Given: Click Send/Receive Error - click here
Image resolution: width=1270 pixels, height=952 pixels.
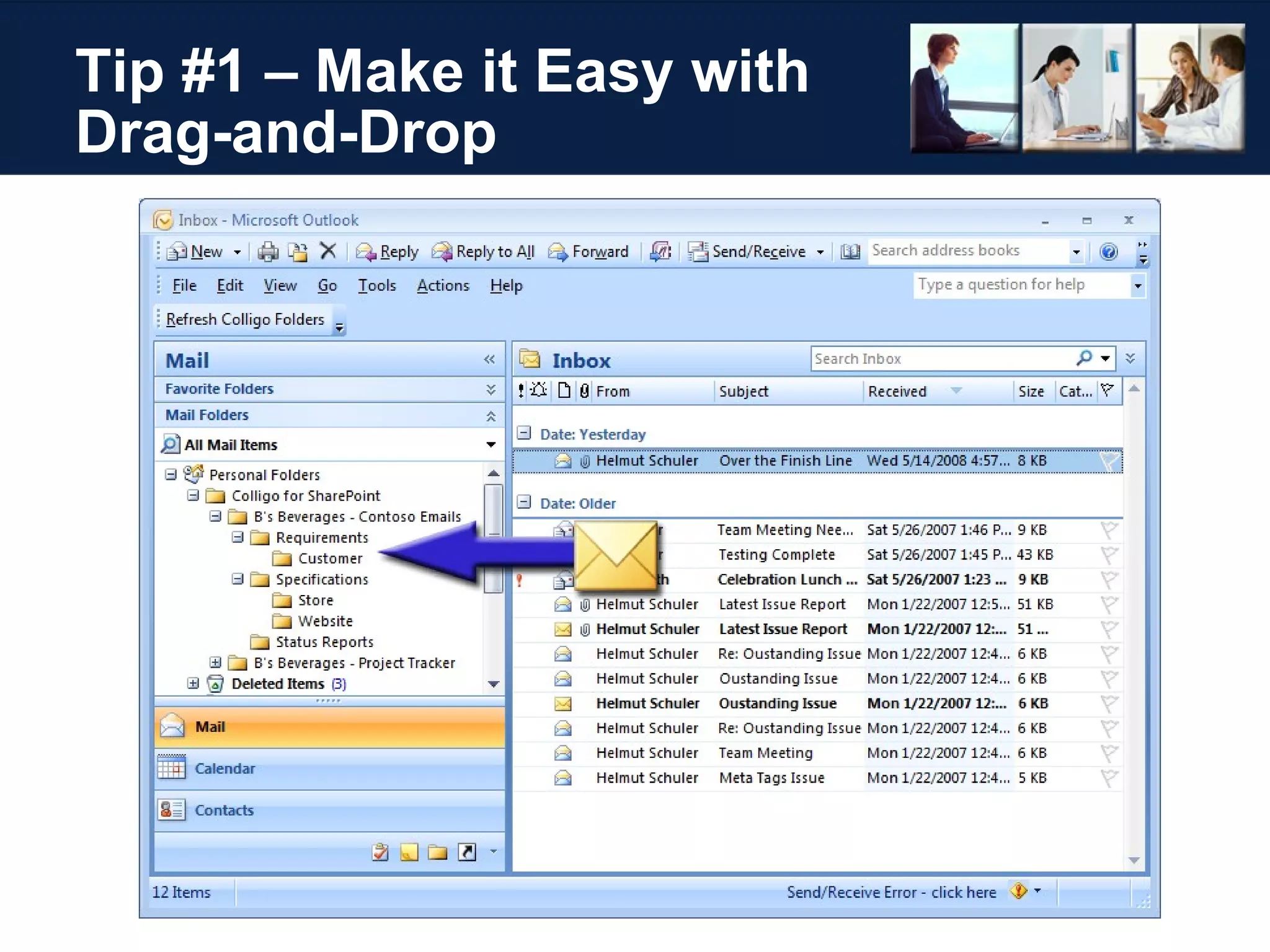Looking at the screenshot, I should click(891, 892).
